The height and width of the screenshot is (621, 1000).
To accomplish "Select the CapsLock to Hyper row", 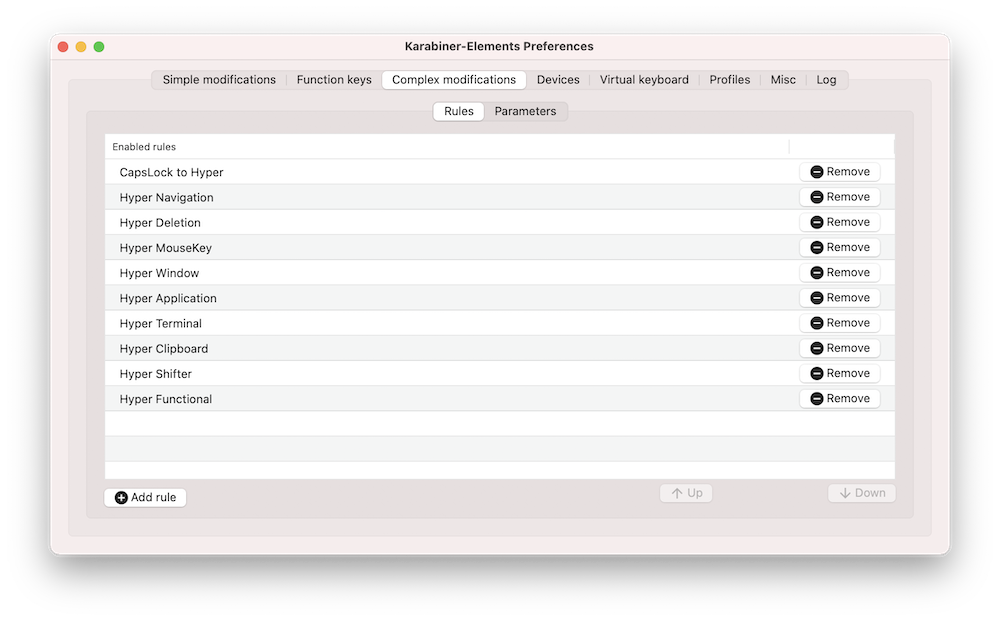I will point(499,172).
